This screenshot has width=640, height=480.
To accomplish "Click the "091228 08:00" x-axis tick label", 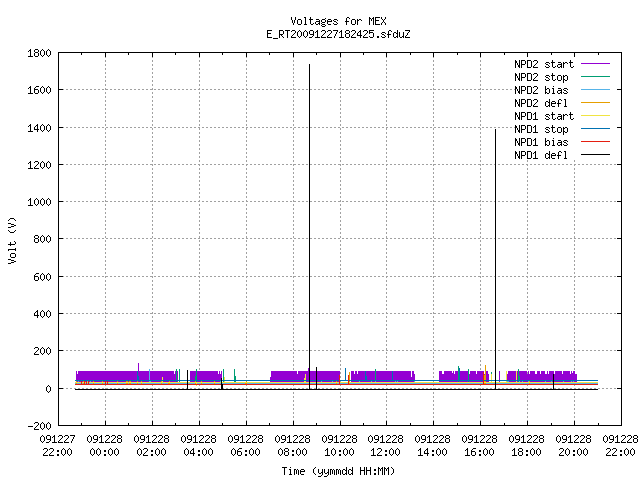I will click(292, 446).
